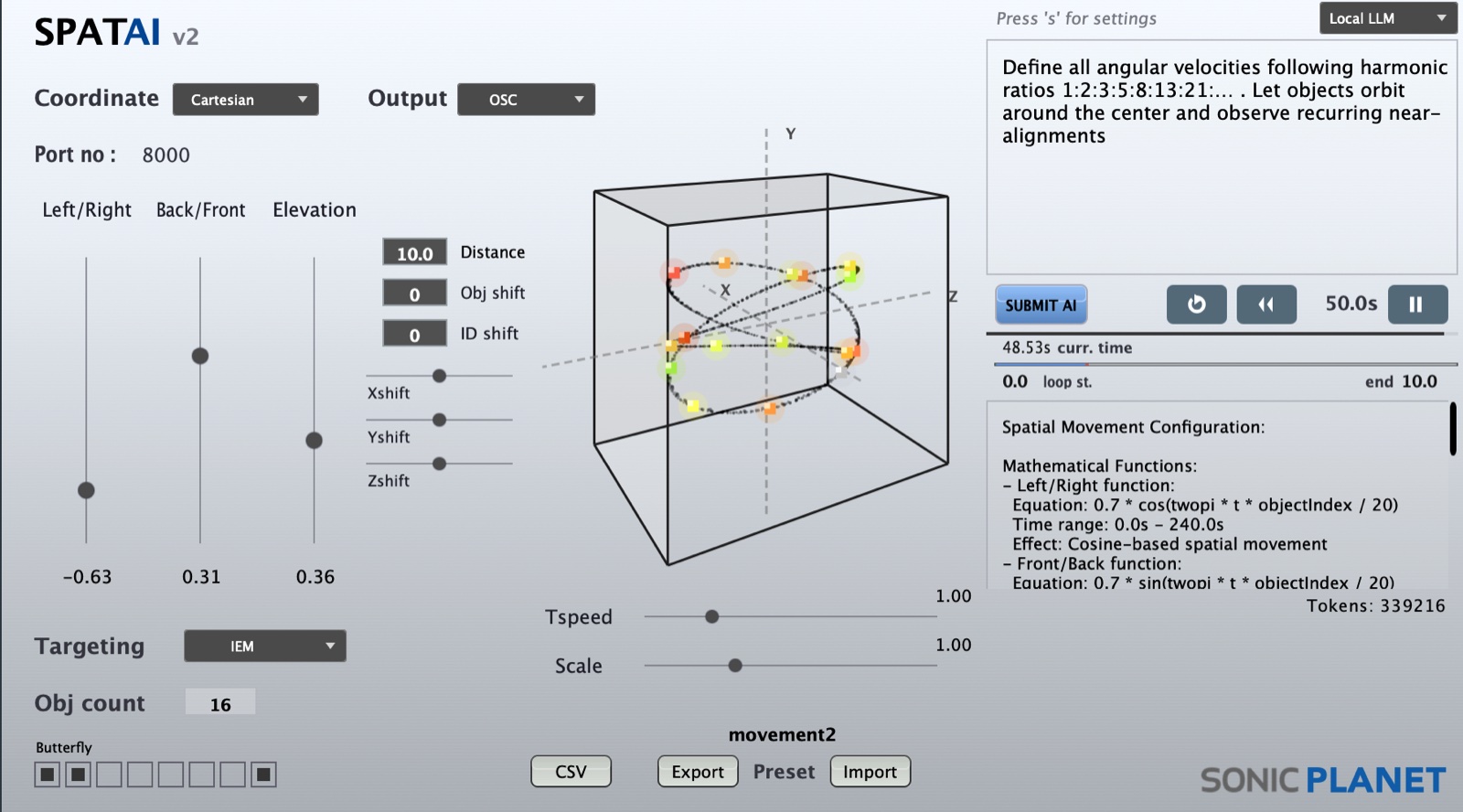1463x812 pixels.
Task: Click the Xshift slider knob
Action: [x=439, y=376]
